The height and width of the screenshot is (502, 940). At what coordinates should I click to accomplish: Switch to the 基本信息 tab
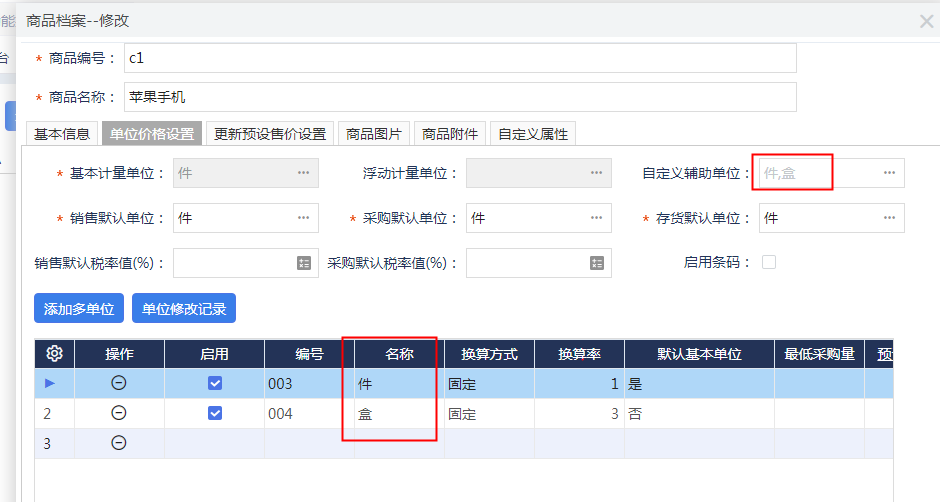tap(62, 134)
